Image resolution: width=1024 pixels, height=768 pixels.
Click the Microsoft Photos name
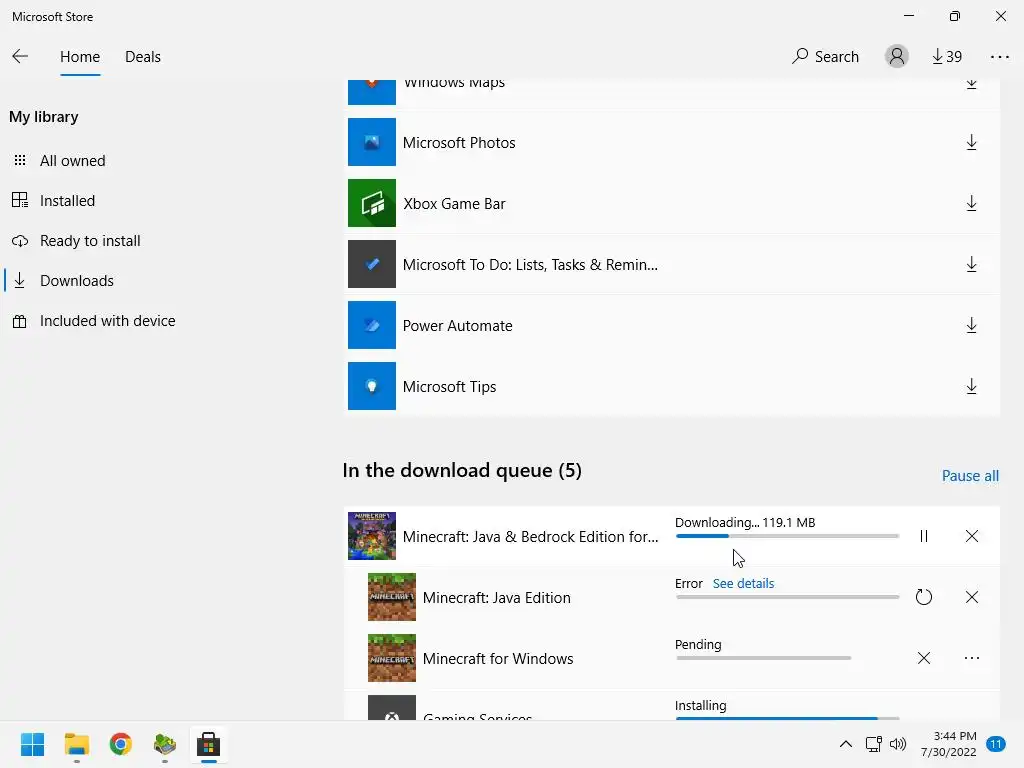click(459, 142)
